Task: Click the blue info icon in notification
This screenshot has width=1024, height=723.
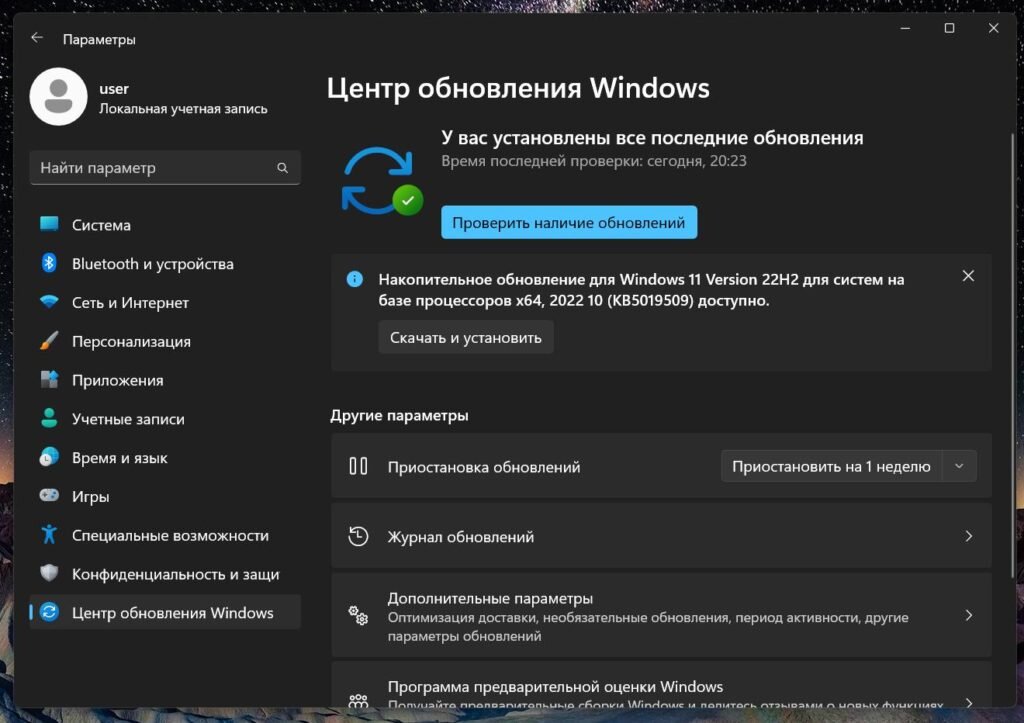Action: tap(355, 280)
